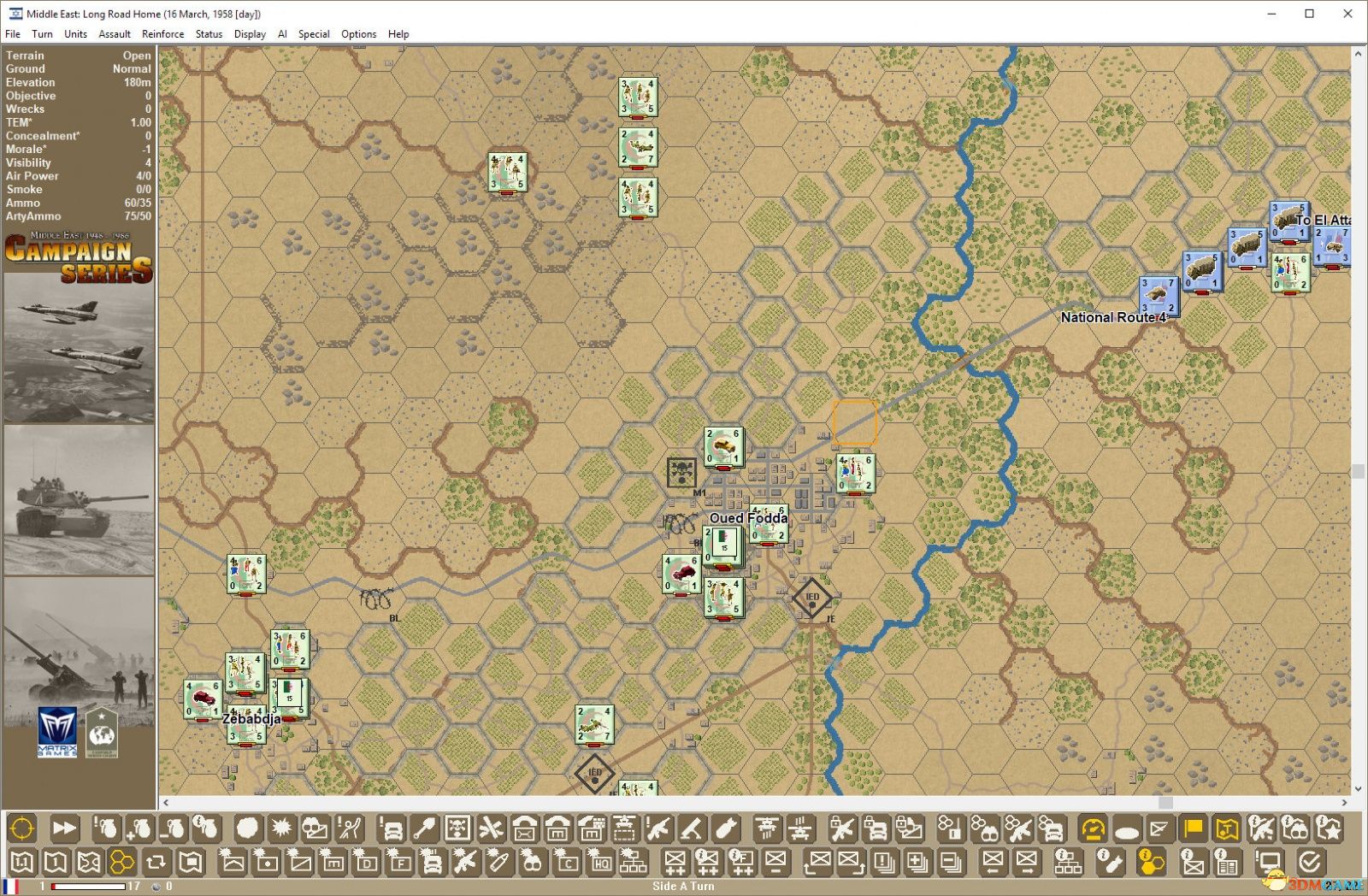Click the orange highlighted hex on map
The height and width of the screenshot is (896, 1368).
pyautogui.click(x=855, y=422)
